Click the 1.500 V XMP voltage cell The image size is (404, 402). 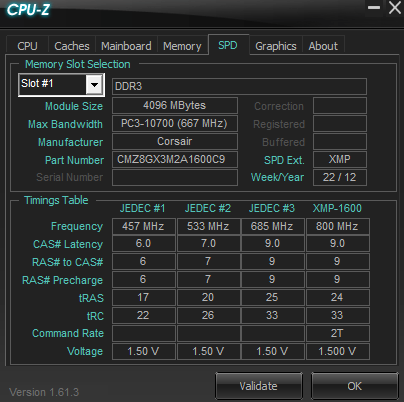338,351
